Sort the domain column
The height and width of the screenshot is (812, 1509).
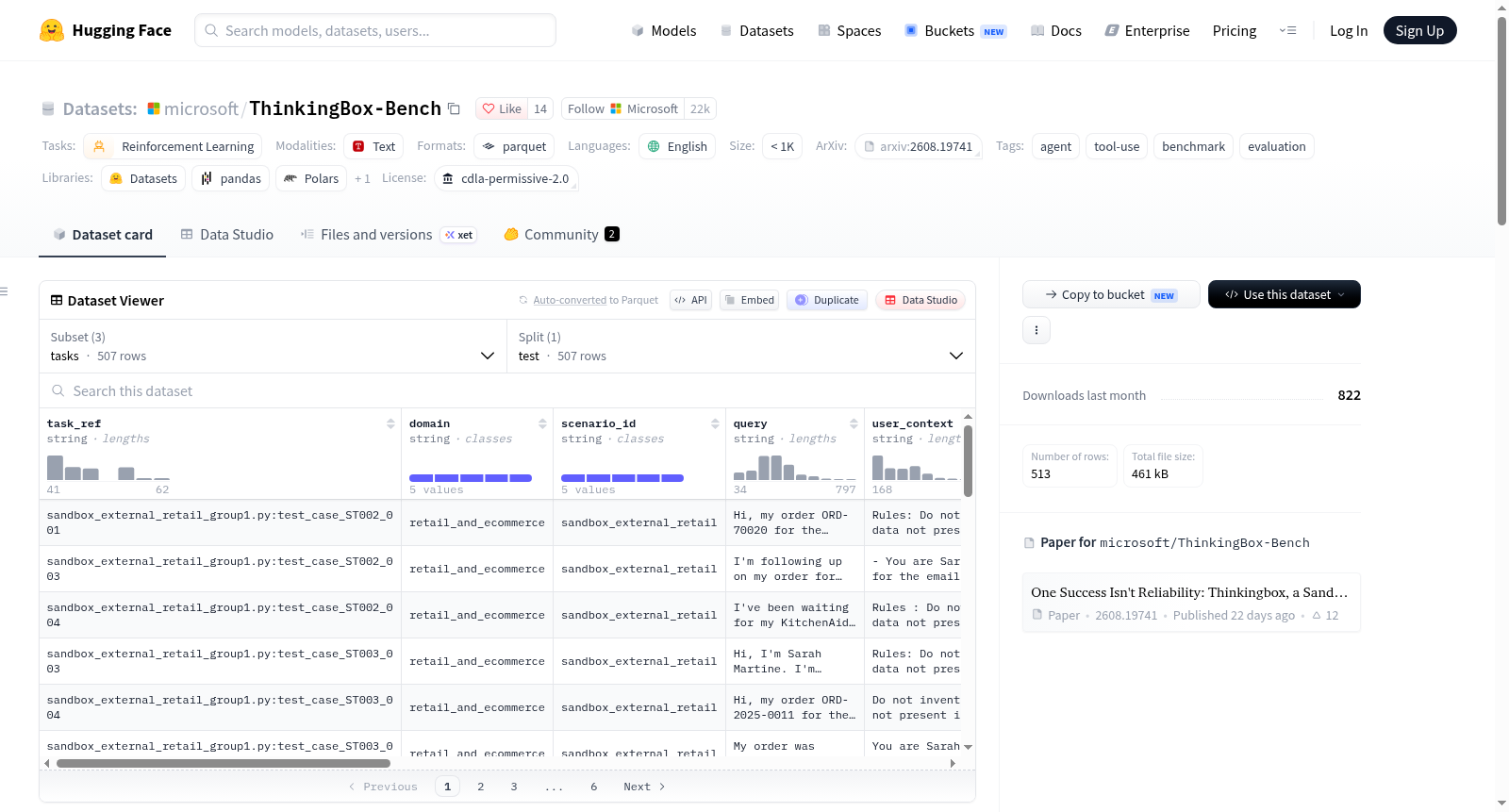point(542,423)
